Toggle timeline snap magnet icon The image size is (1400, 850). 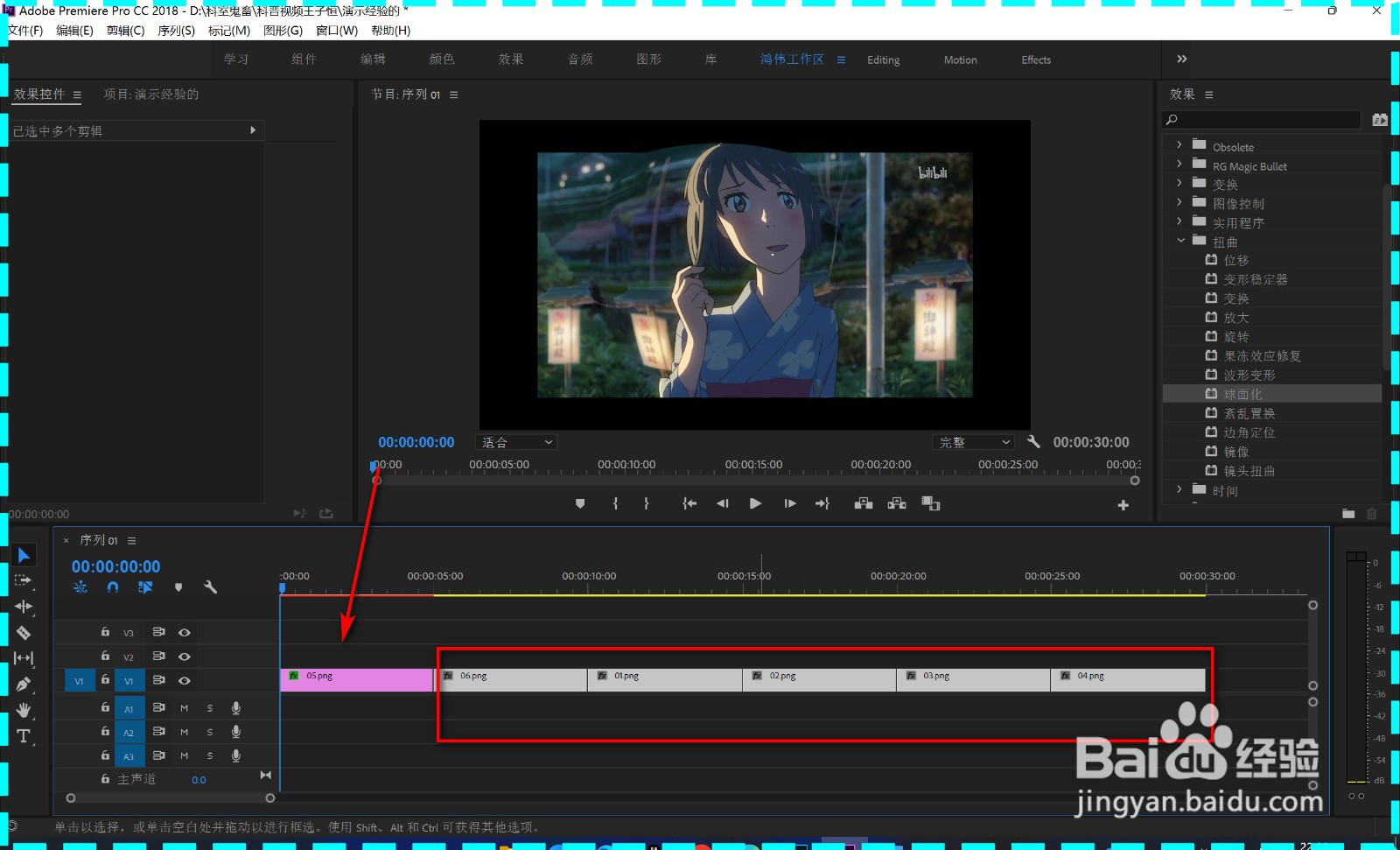click(x=113, y=587)
